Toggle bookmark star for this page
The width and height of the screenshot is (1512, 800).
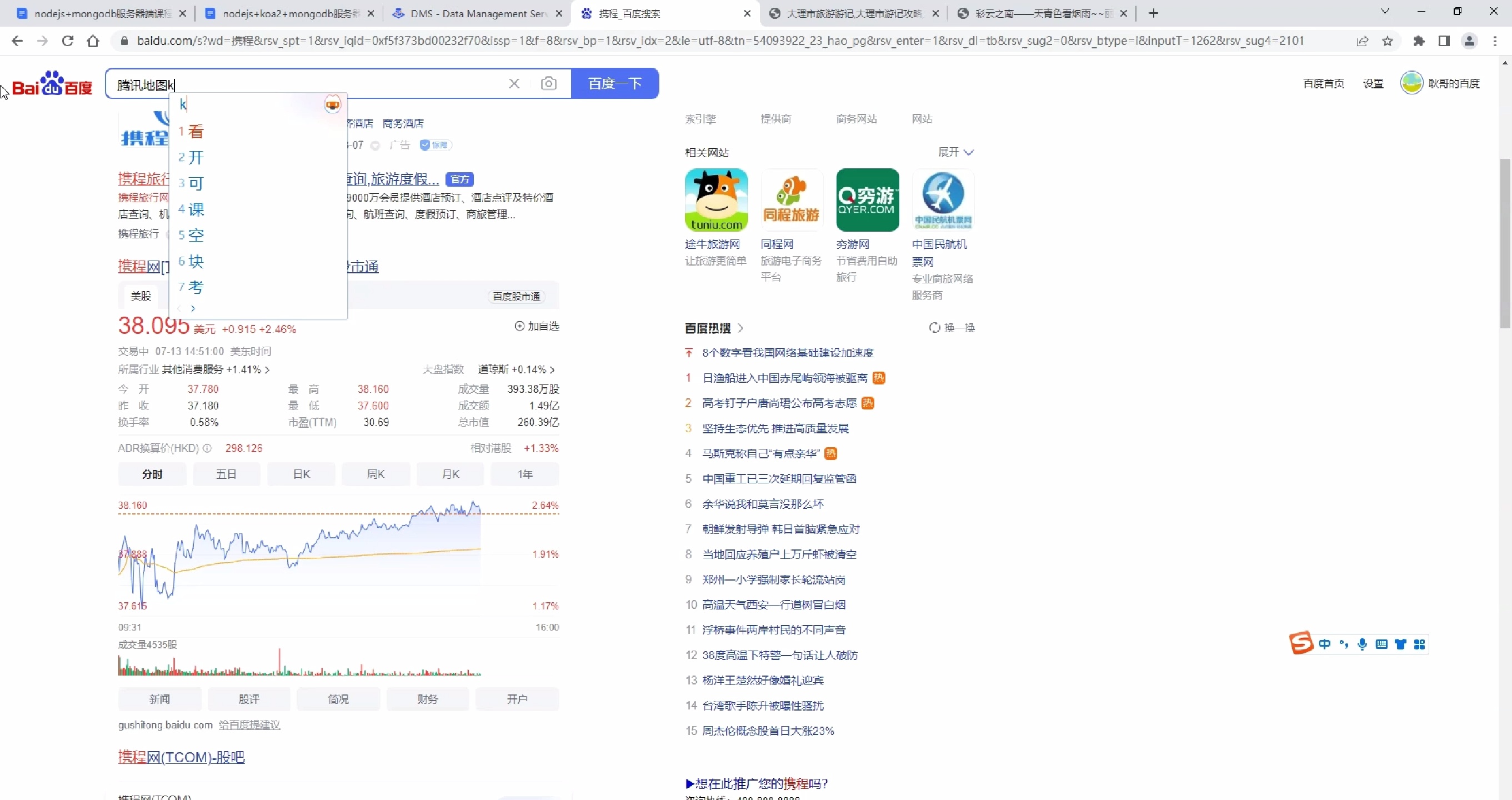pyautogui.click(x=1388, y=41)
